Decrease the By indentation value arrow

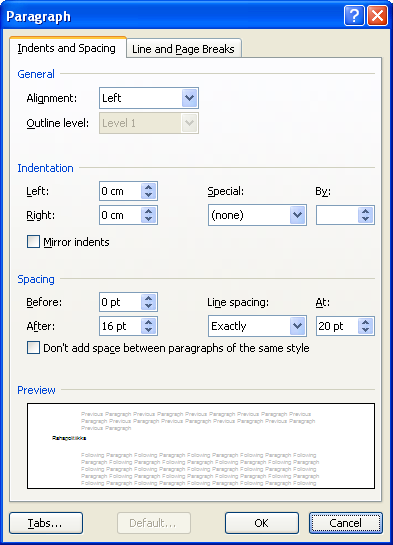click(365, 219)
